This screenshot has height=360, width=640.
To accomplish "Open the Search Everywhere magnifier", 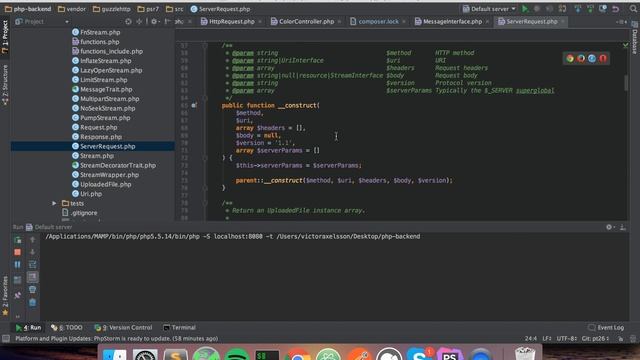I will coord(633,9).
